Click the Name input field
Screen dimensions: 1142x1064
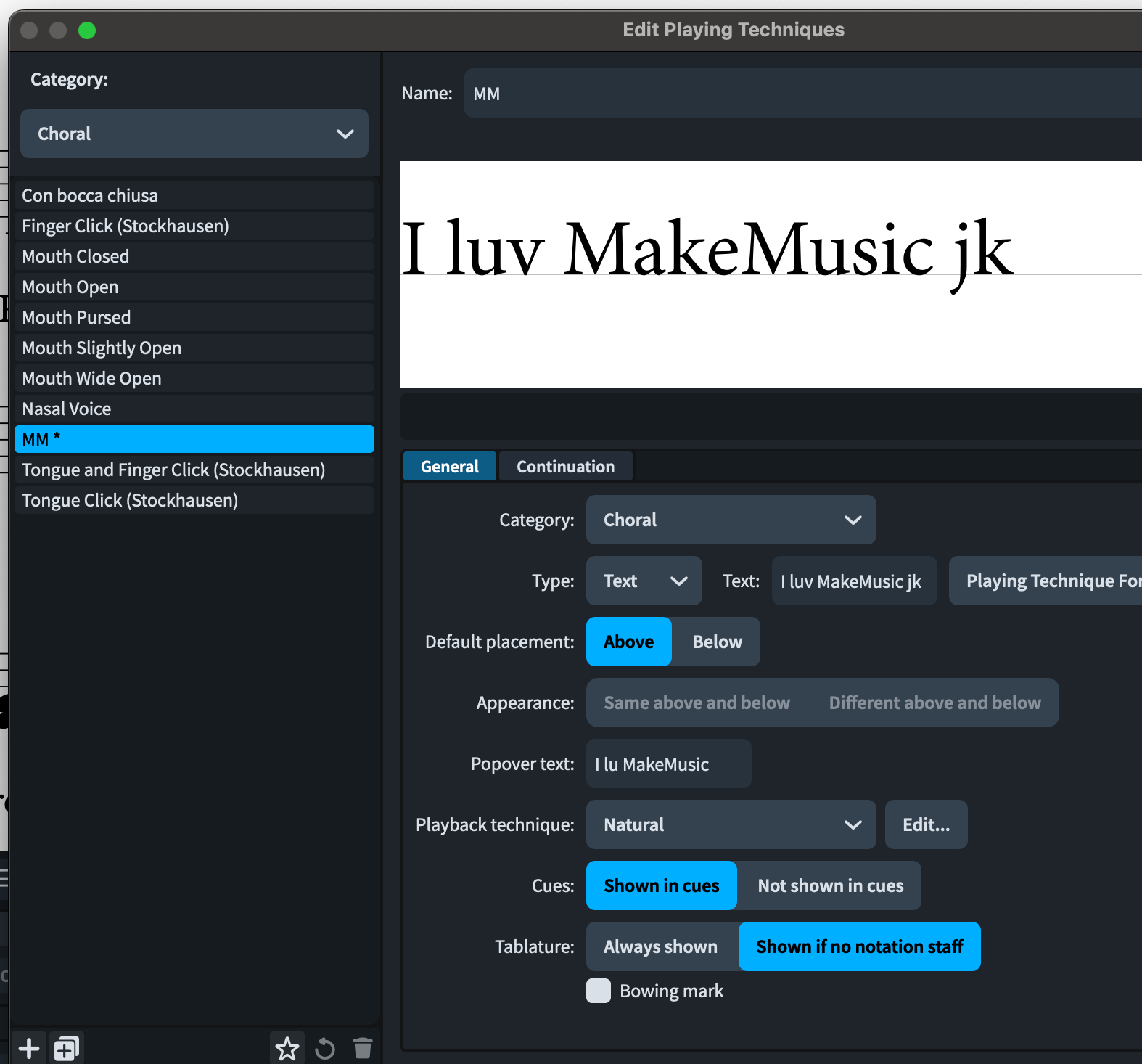(x=803, y=93)
